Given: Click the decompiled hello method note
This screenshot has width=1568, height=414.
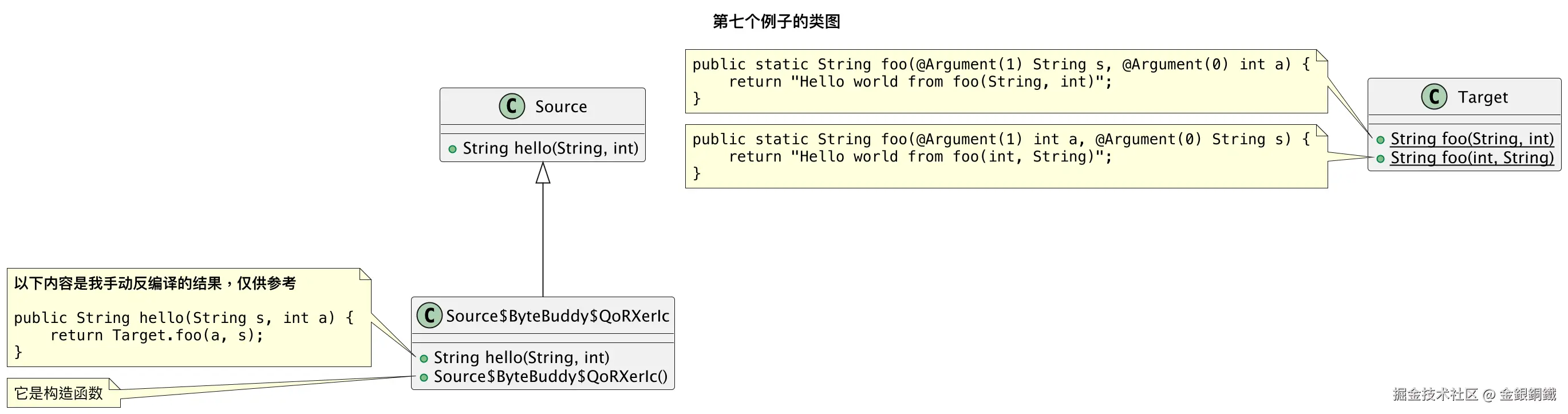Looking at the screenshot, I should [x=189, y=318].
